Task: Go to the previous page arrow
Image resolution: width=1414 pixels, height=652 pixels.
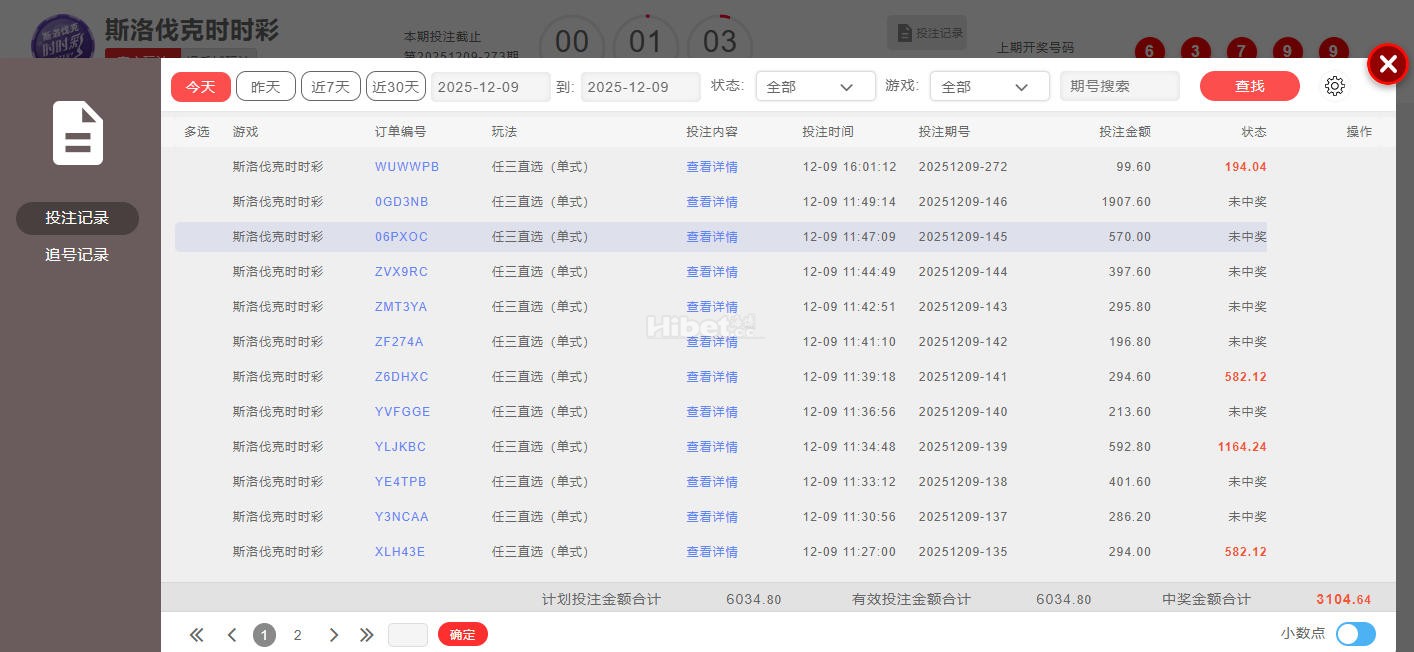Action: (232, 635)
